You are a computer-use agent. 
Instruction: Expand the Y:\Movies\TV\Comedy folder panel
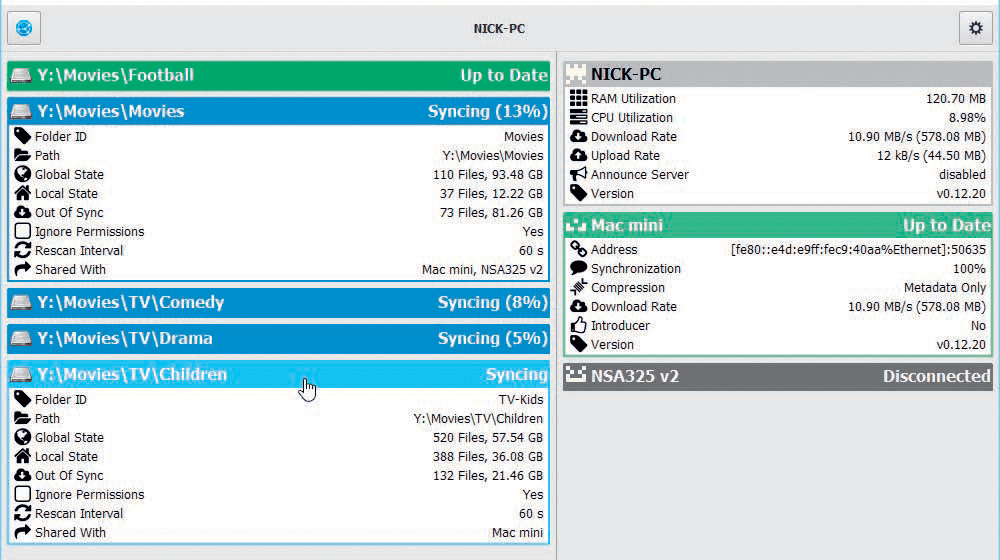pyautogui.click(x=279, y=302)
